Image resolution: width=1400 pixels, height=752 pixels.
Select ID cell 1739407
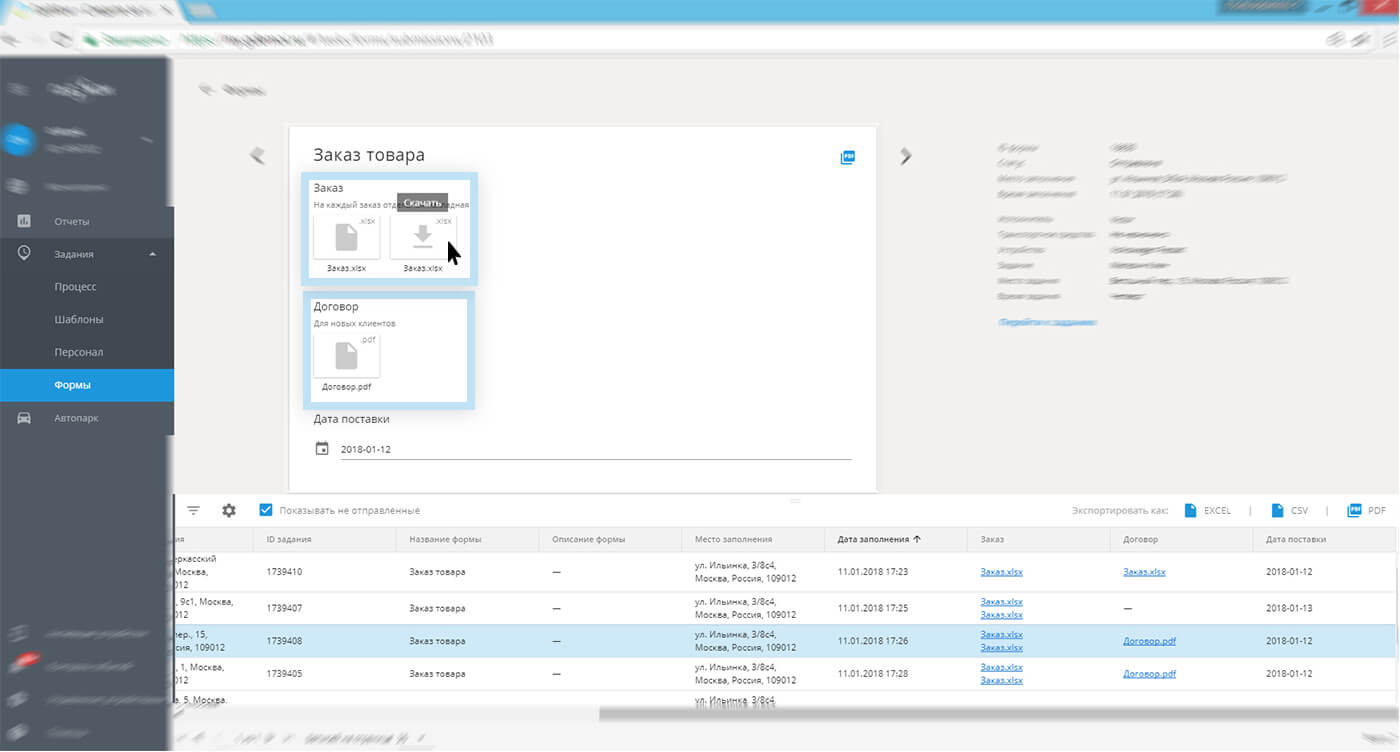(284, 608)
